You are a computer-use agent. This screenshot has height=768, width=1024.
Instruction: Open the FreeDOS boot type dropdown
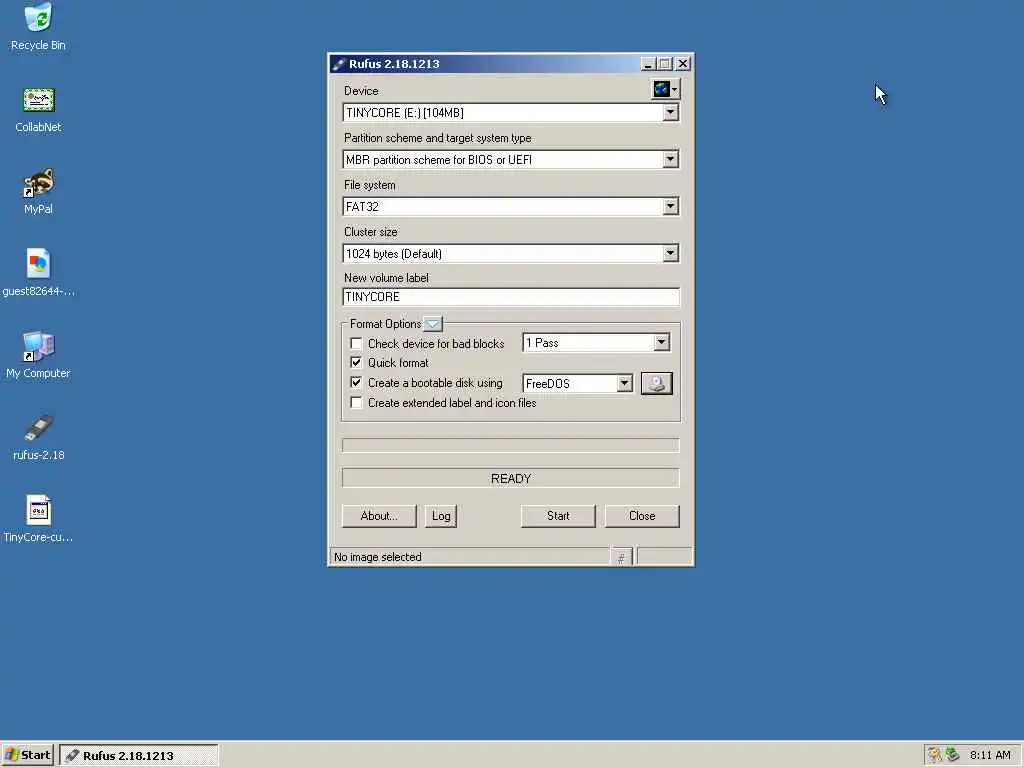578,383
